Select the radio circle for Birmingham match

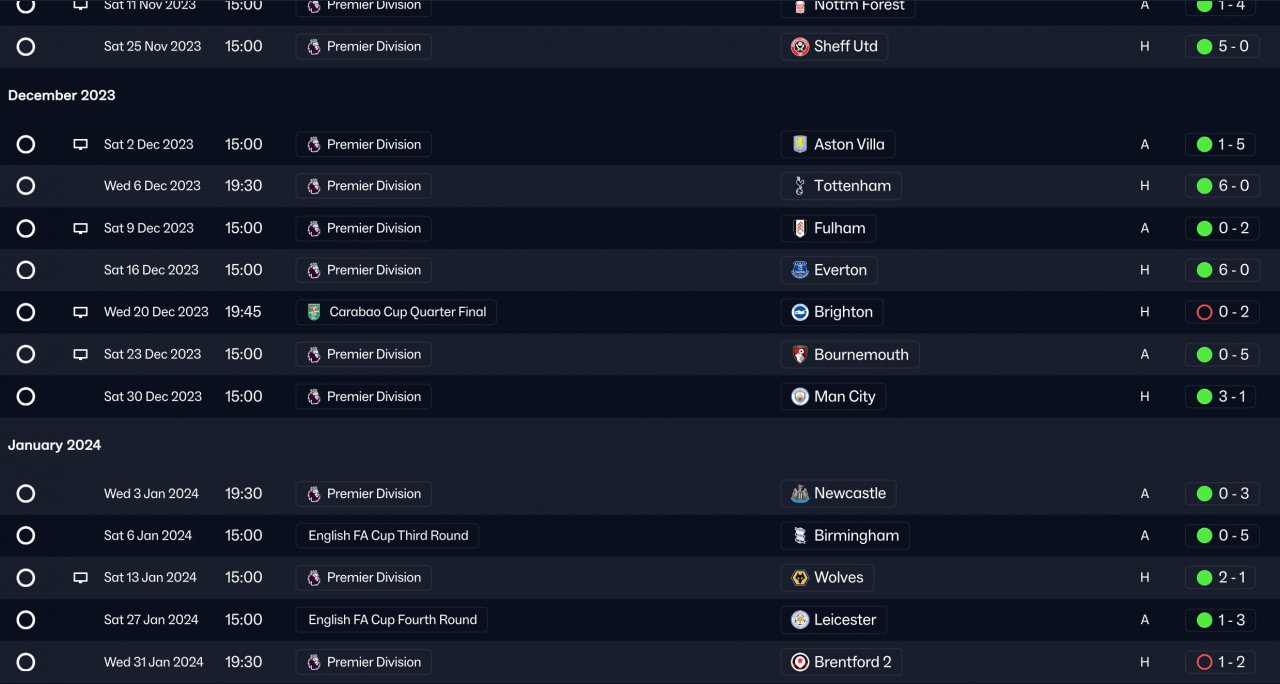pos(26,535)
